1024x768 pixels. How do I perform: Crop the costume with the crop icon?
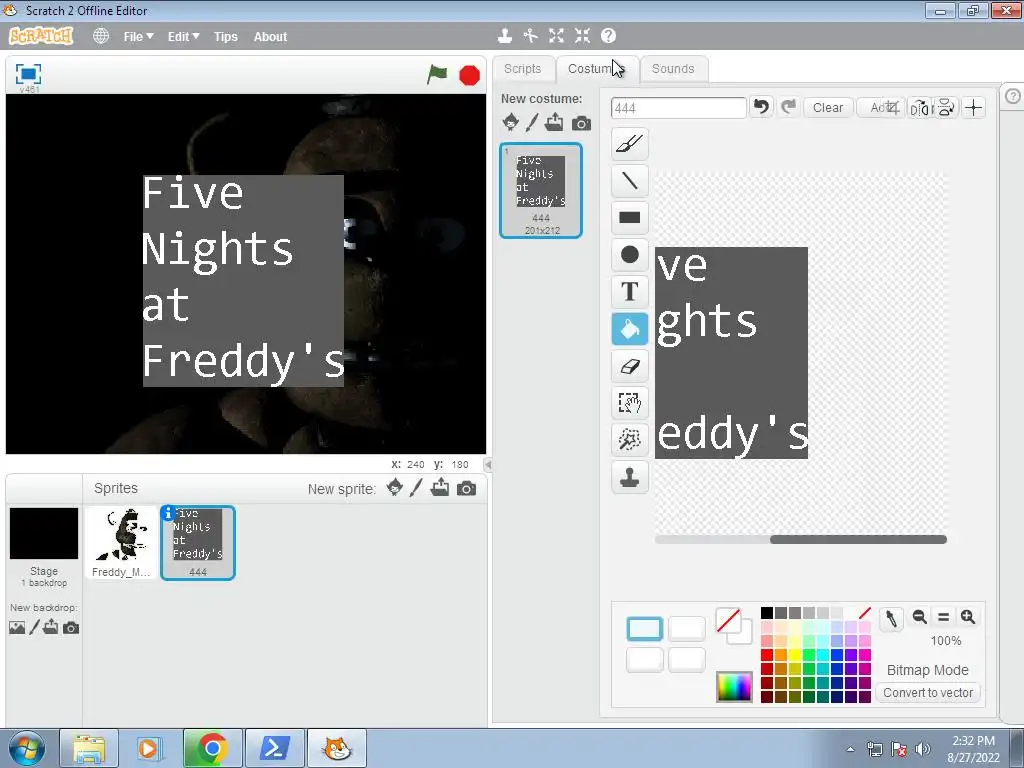pos(893,107)
